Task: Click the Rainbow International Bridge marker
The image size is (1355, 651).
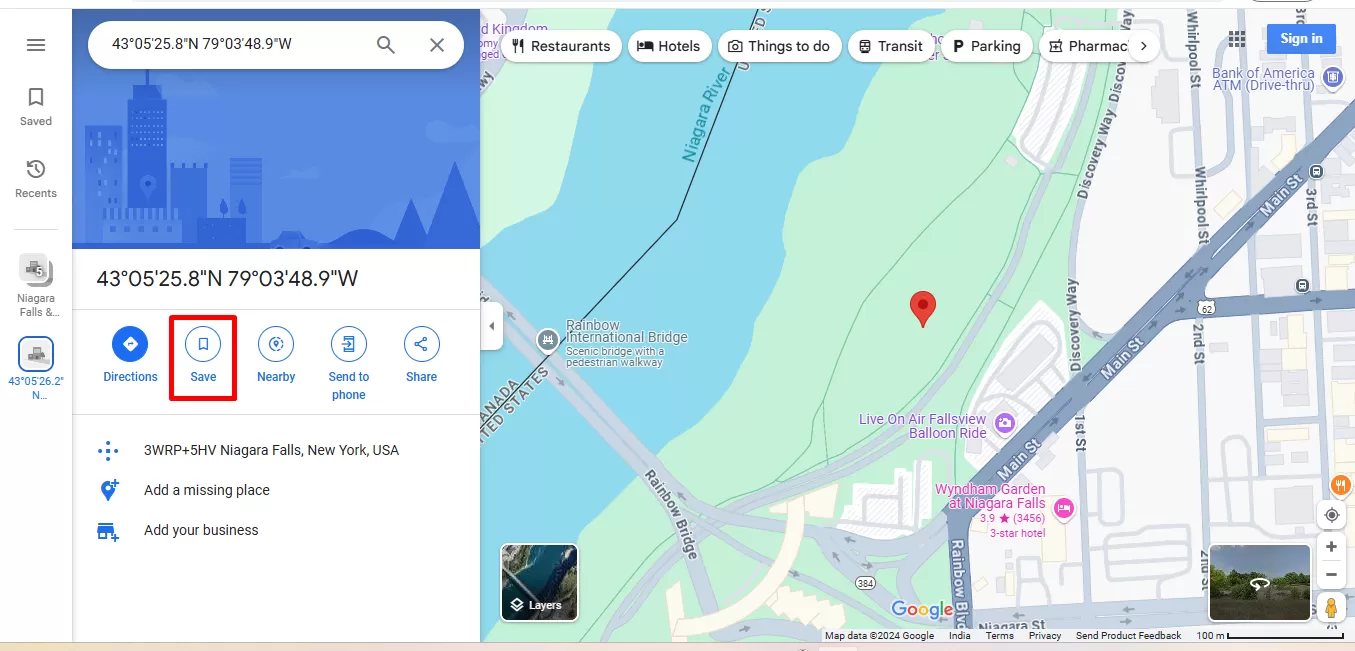Action: (547, 340)
